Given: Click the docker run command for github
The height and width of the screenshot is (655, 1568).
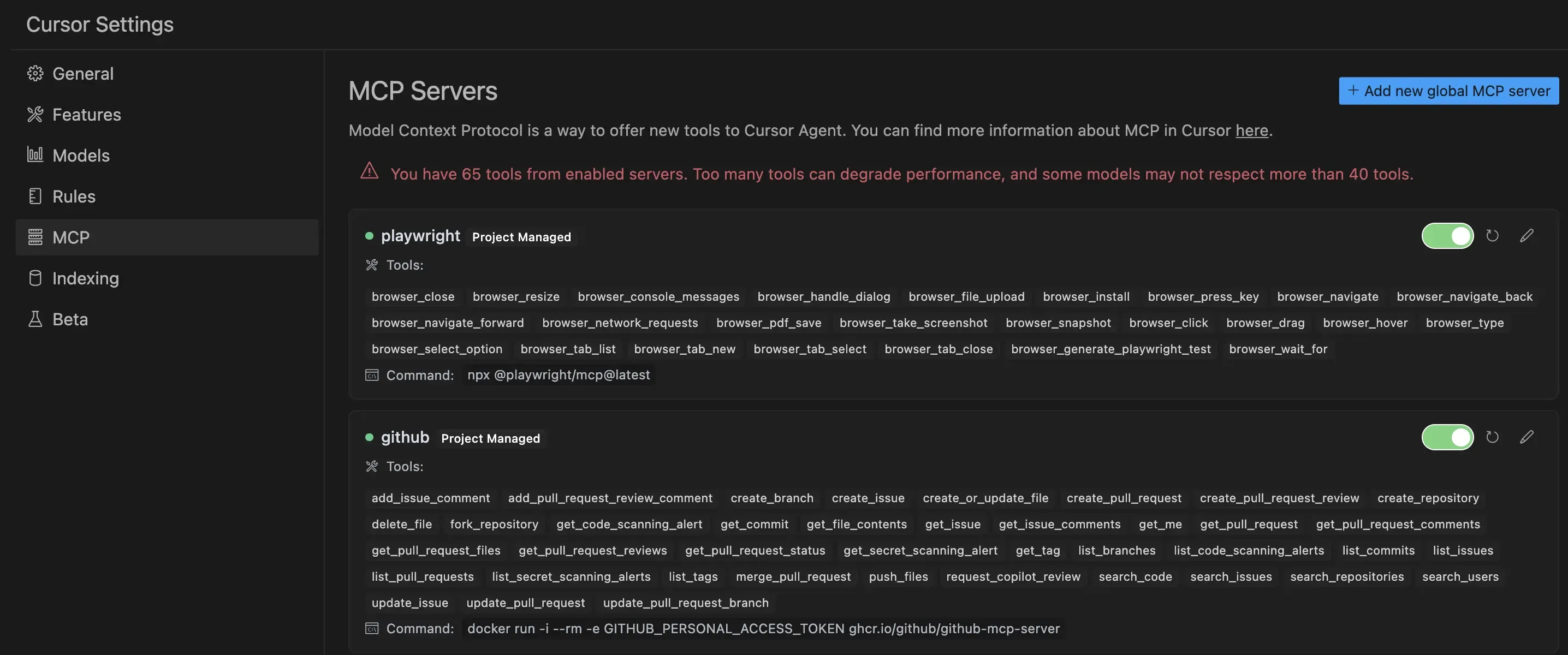Looking at the screenshot, I should tap(763, 628).
